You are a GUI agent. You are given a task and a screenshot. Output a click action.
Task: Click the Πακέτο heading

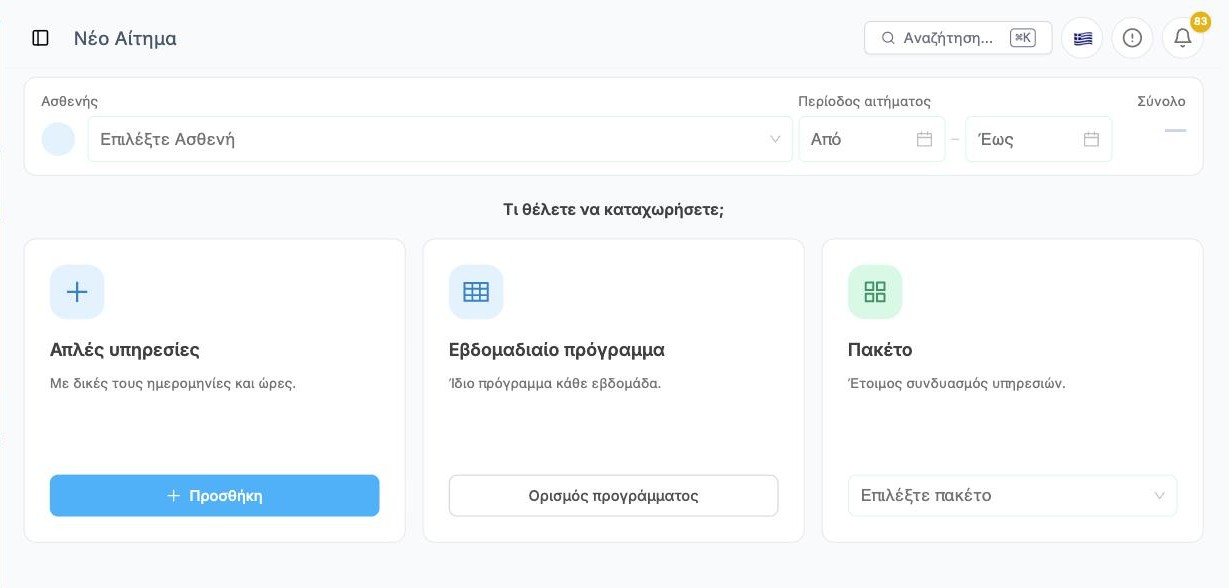click(x=880, y=350)
